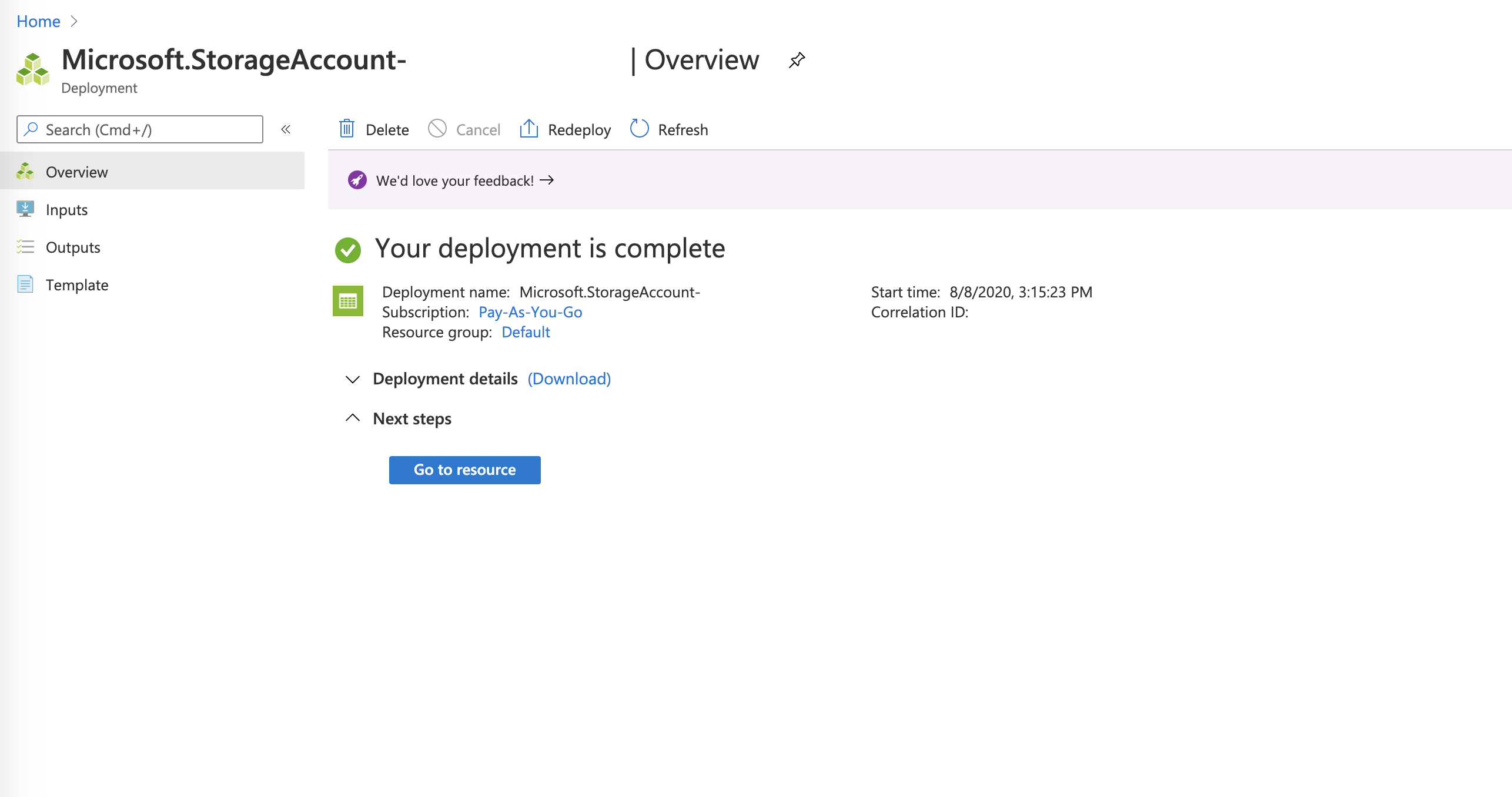Expand Deployment details chevron

coord(353,379)
